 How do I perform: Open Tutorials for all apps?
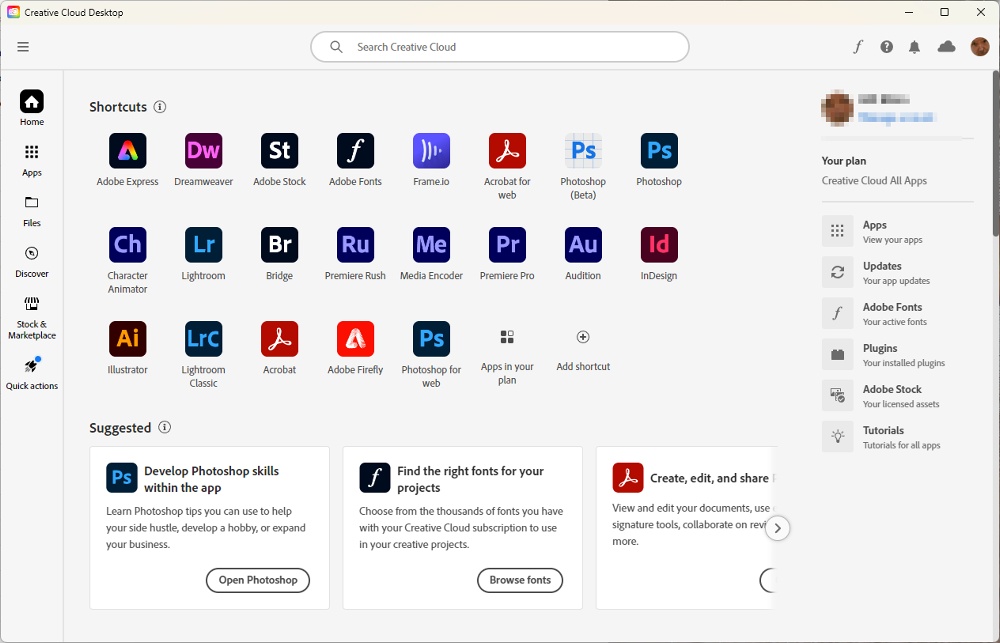click(x=897, y=437)
